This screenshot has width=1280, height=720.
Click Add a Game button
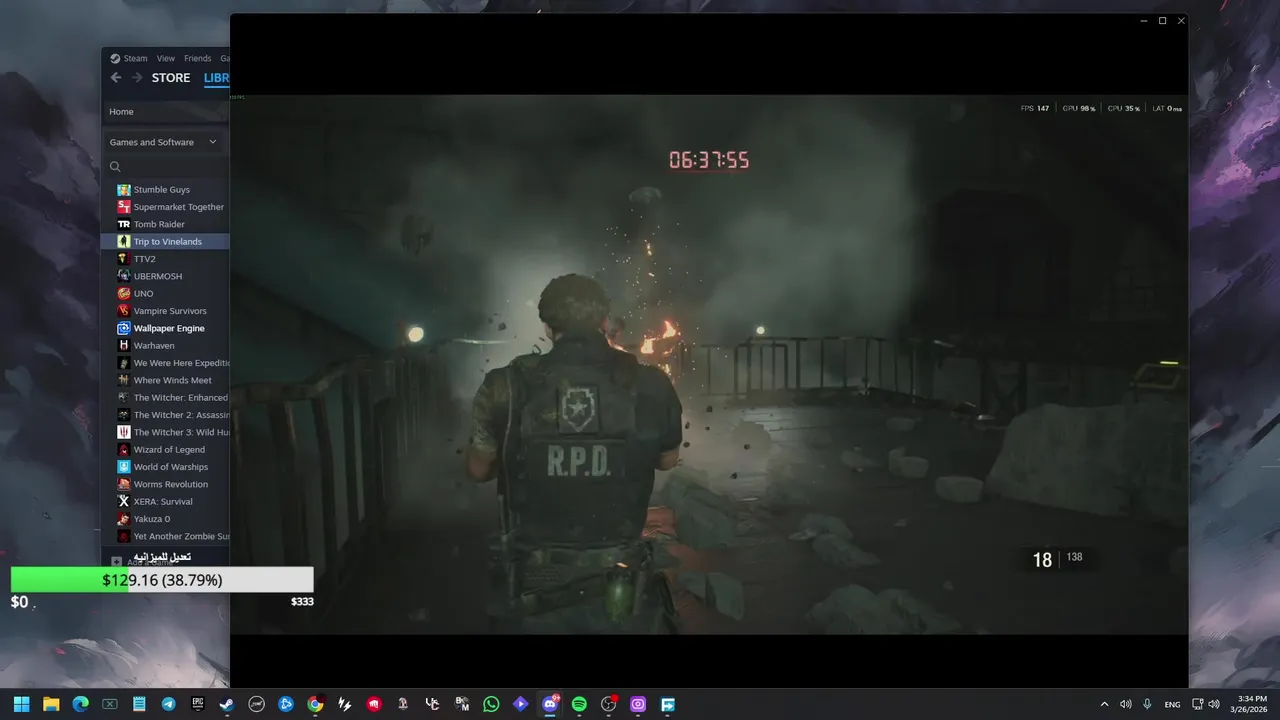coord(146,562)
